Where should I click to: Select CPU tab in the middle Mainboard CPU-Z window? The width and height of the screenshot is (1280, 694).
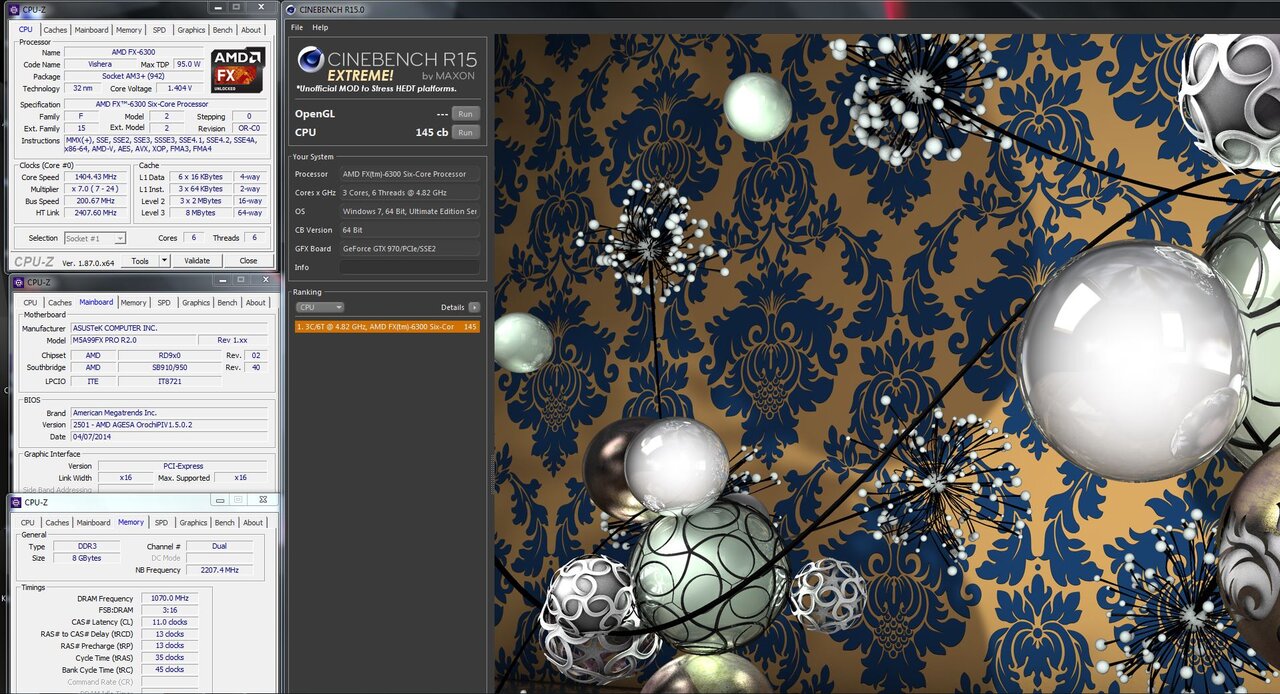30,303
